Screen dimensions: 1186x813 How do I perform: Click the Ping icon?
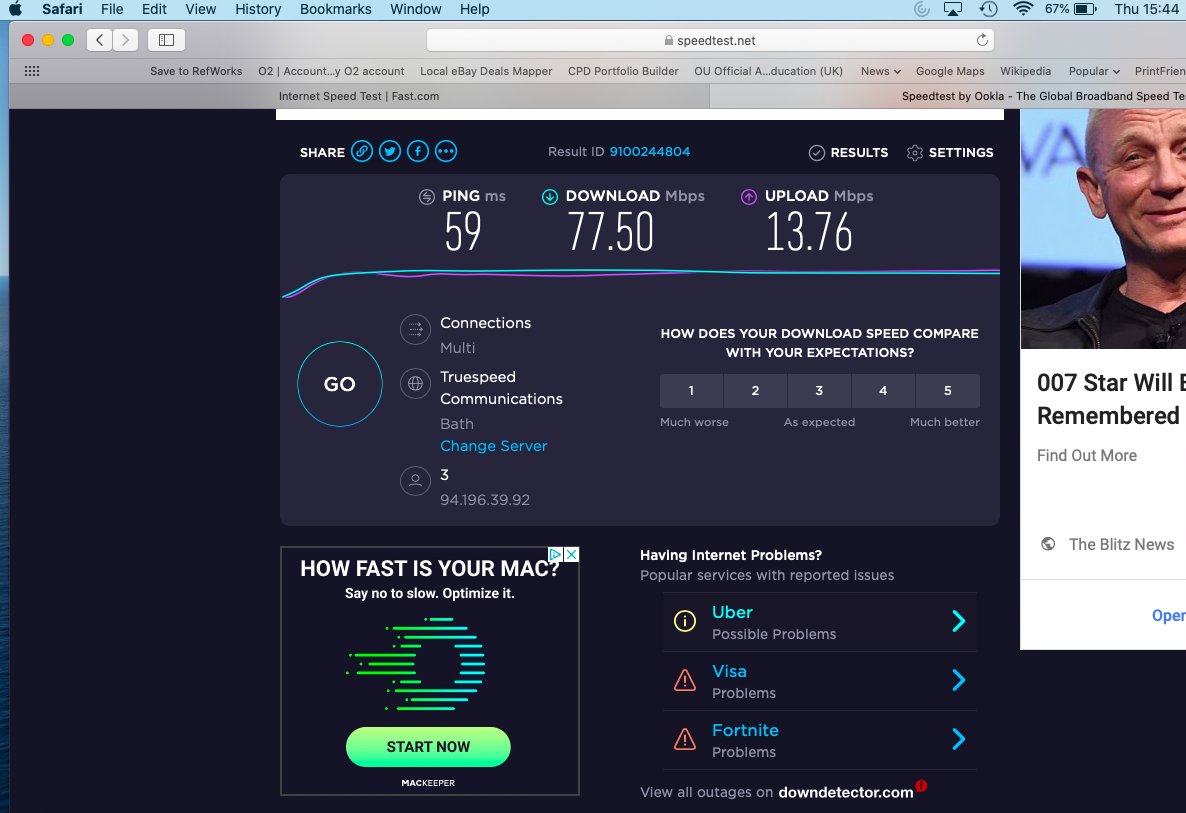(x=427, y=197)
